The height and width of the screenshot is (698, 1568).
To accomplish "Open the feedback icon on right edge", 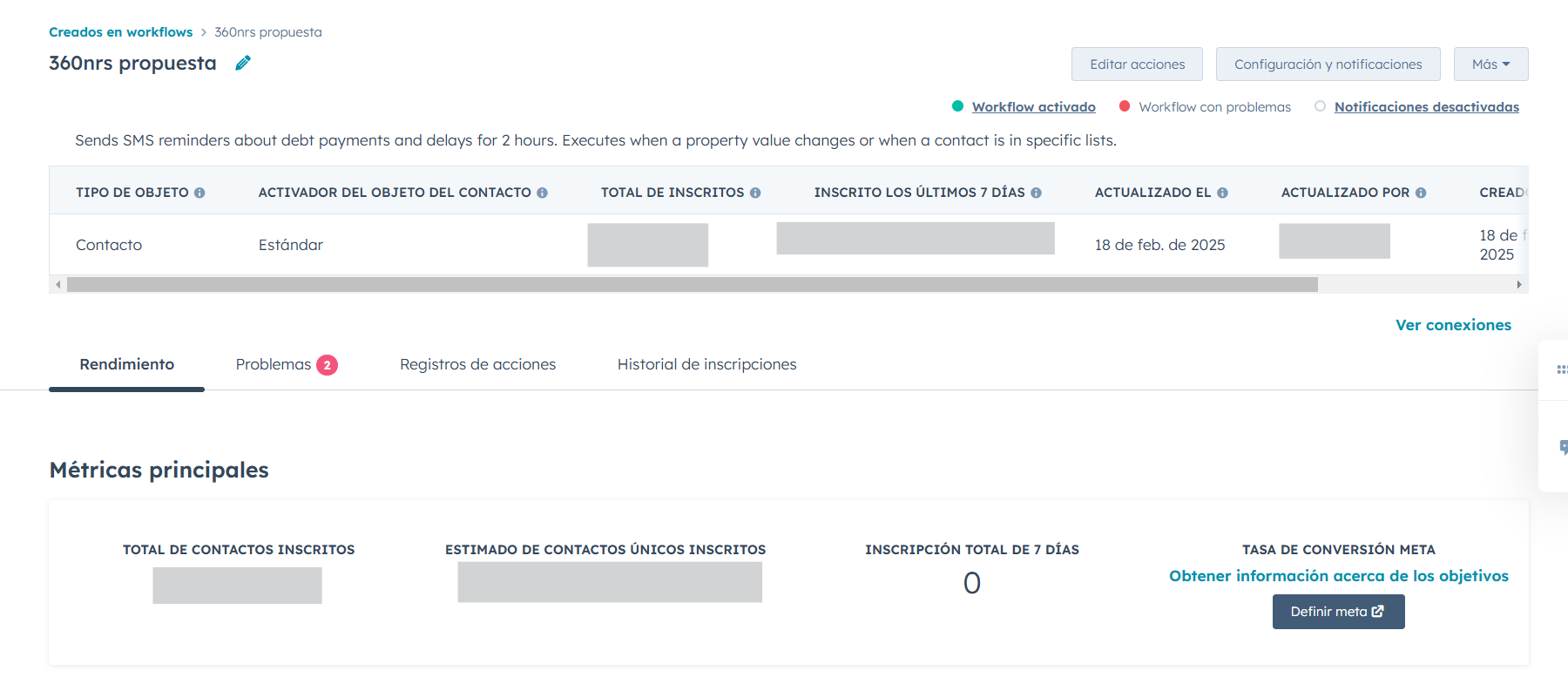I will click(1563, 447).
